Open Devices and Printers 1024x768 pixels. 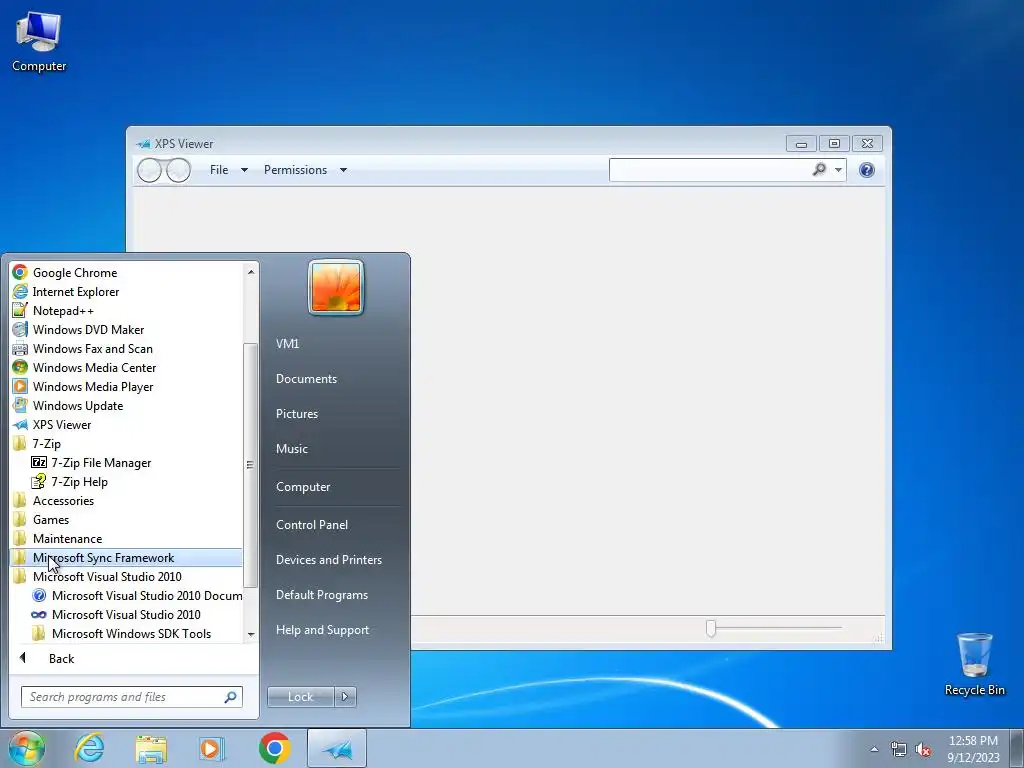[x=328, y=560]
